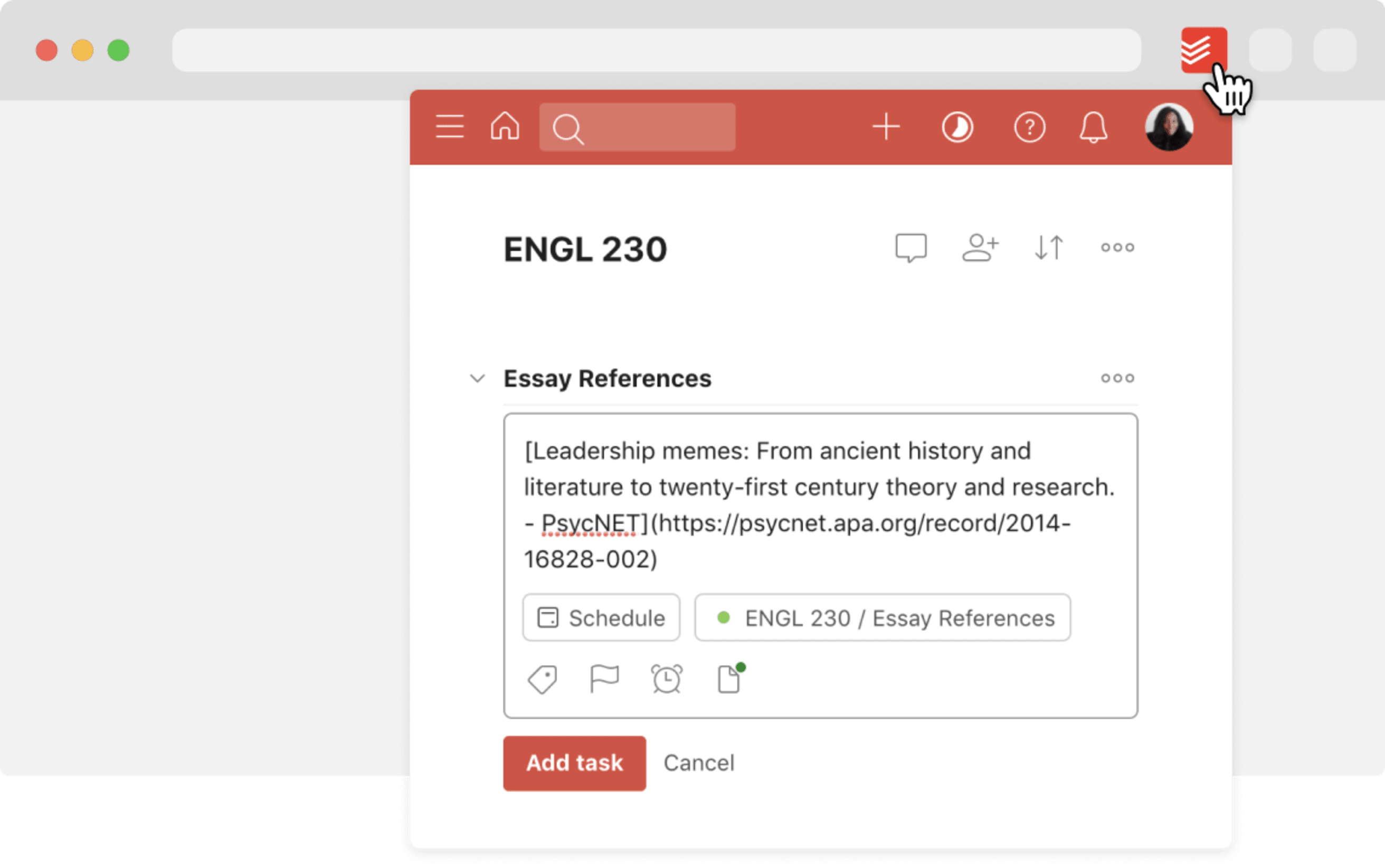
Task: Click the red close window button
Action: click(46, 50)
